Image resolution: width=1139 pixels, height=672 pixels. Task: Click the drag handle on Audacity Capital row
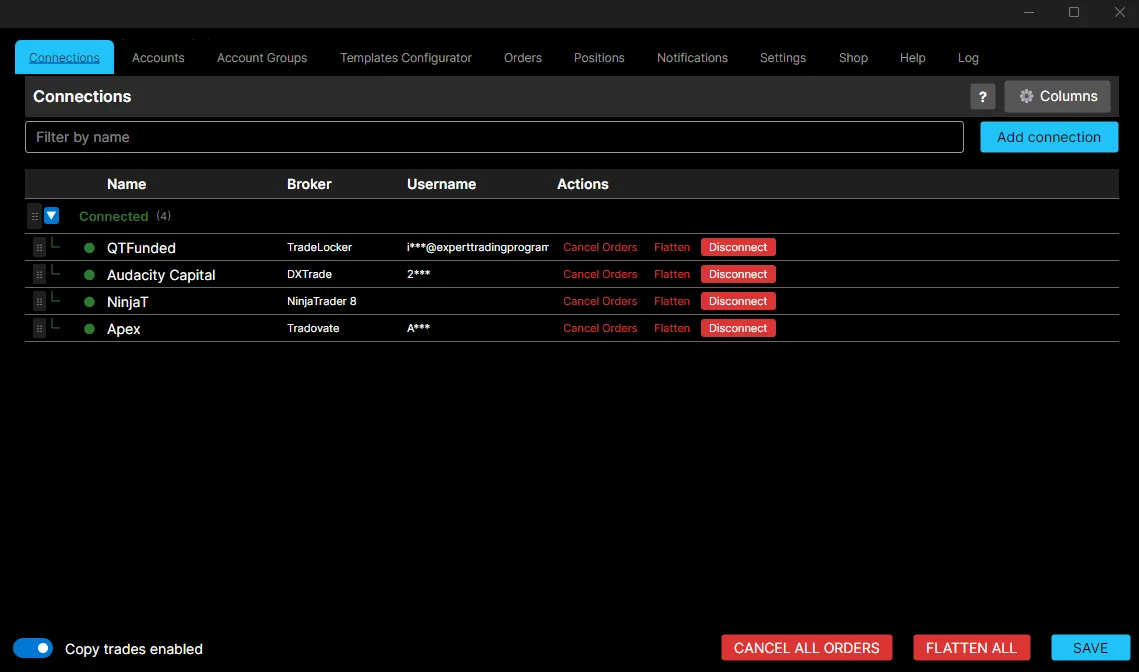click(39, 275)
